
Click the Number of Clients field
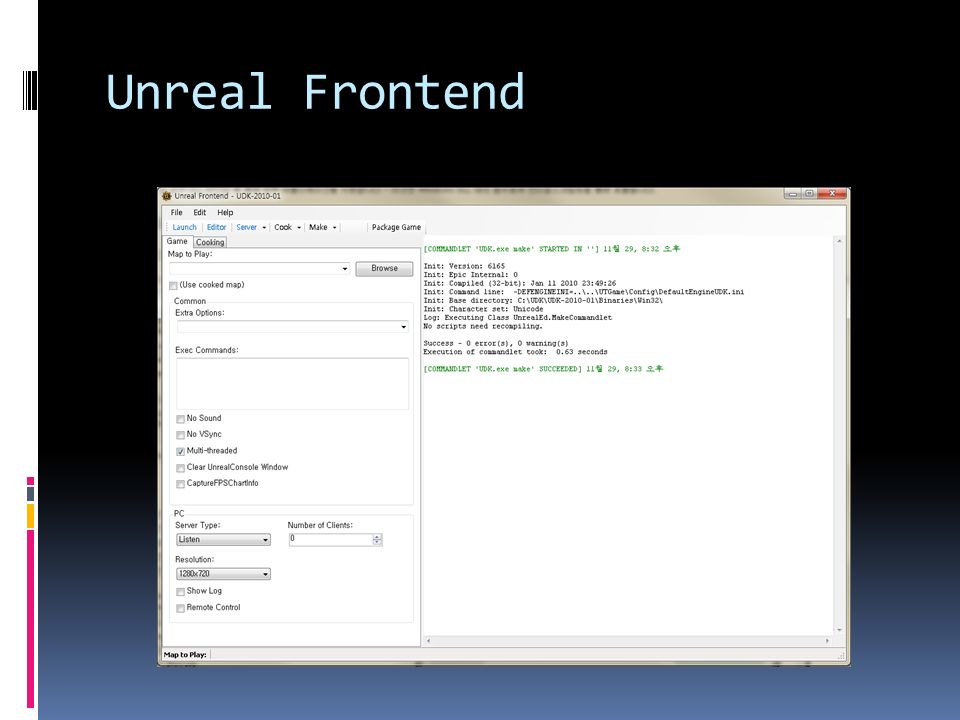[331, 539]
